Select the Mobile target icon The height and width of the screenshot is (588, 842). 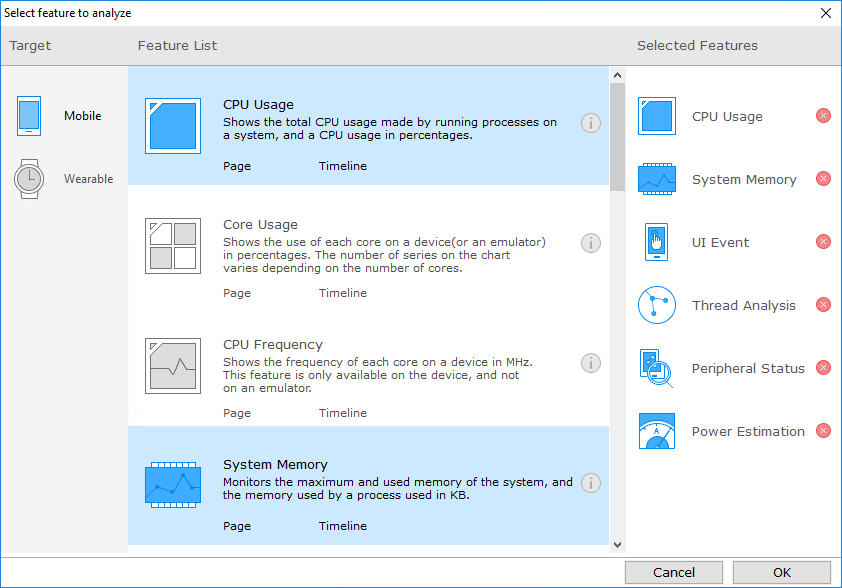point(28,115)
